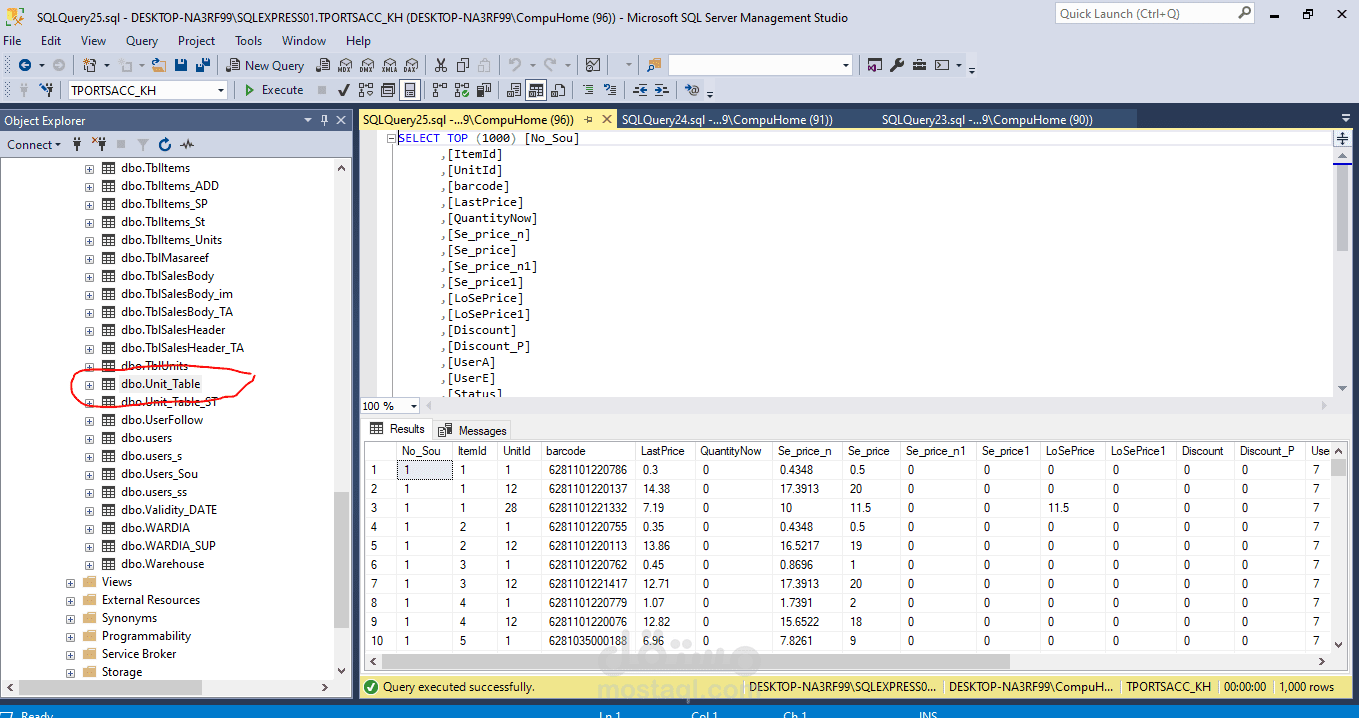This screenshot has width=1359, height=718.
Task: Click the Navigate Backward arrow icon
Action: (24, 65)
